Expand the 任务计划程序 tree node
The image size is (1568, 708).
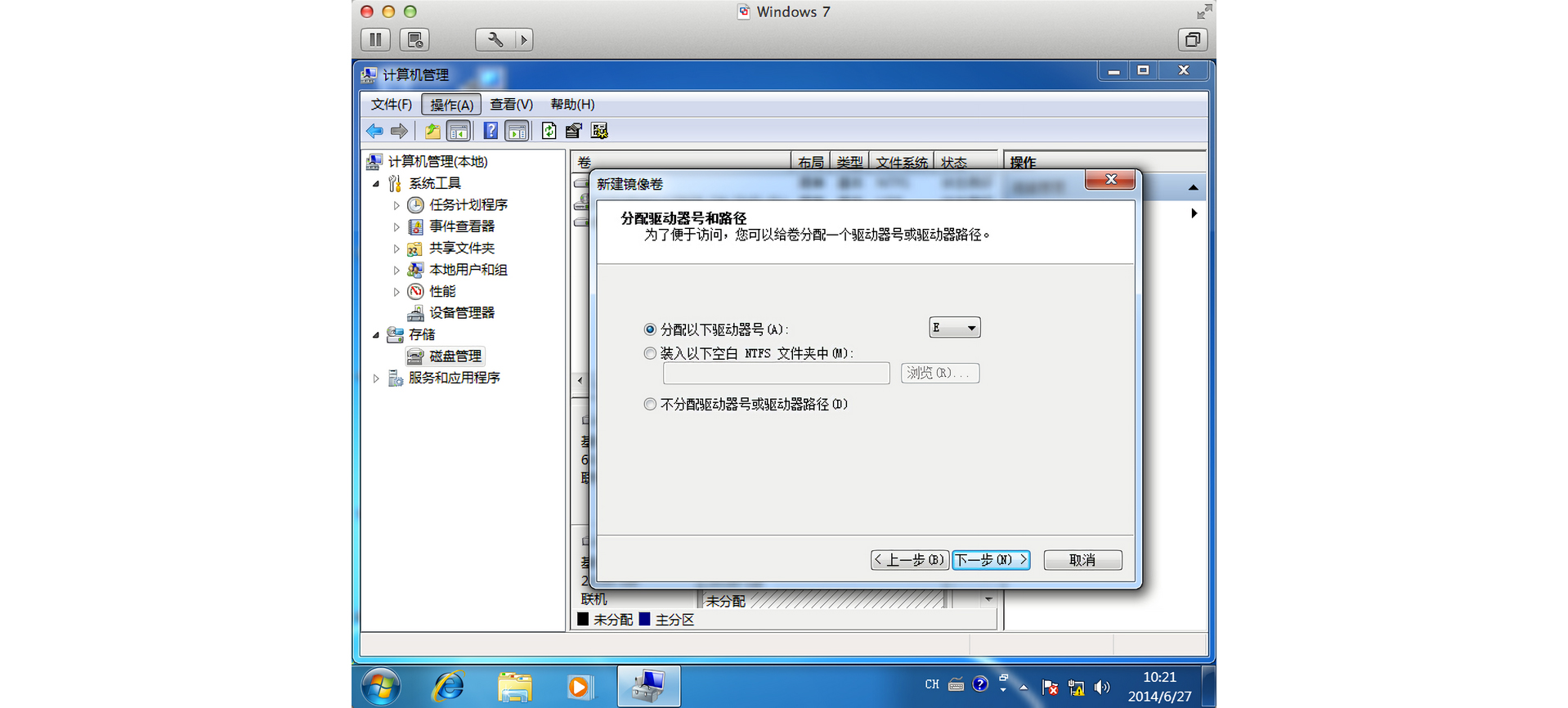pos(396,205)
